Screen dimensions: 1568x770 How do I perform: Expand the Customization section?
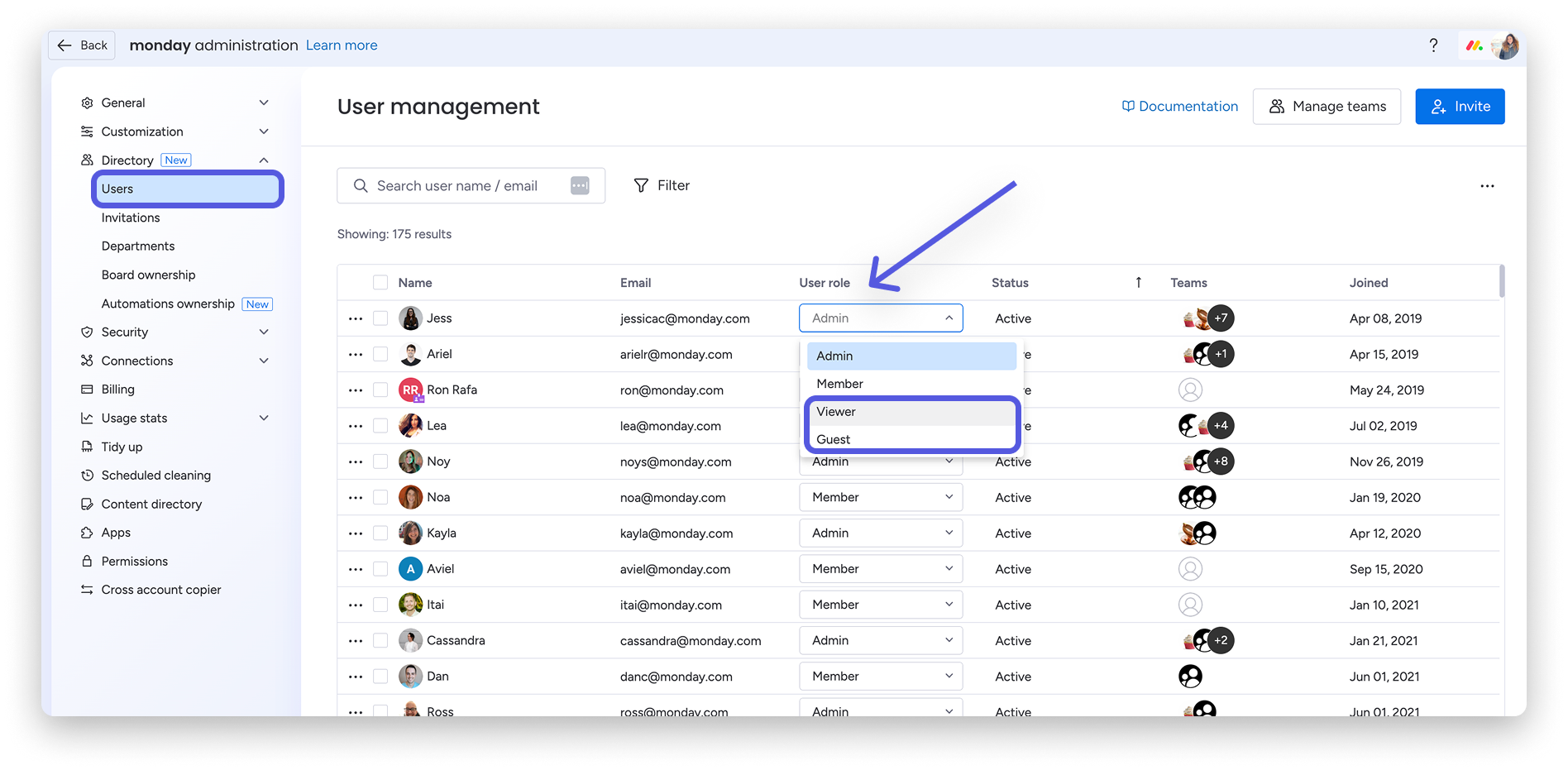coord(264,132)
